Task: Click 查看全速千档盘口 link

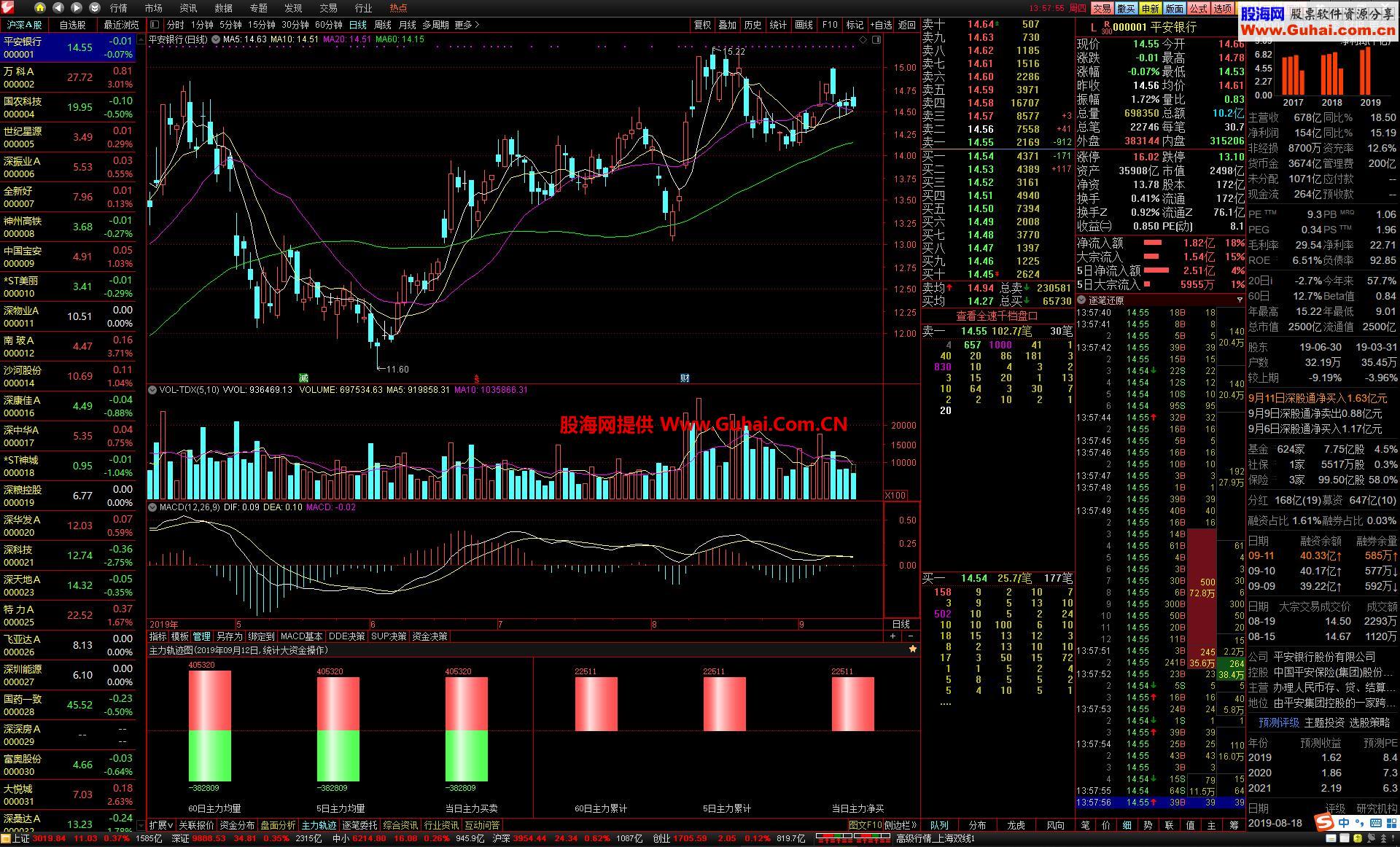Action: click(997, 316)
